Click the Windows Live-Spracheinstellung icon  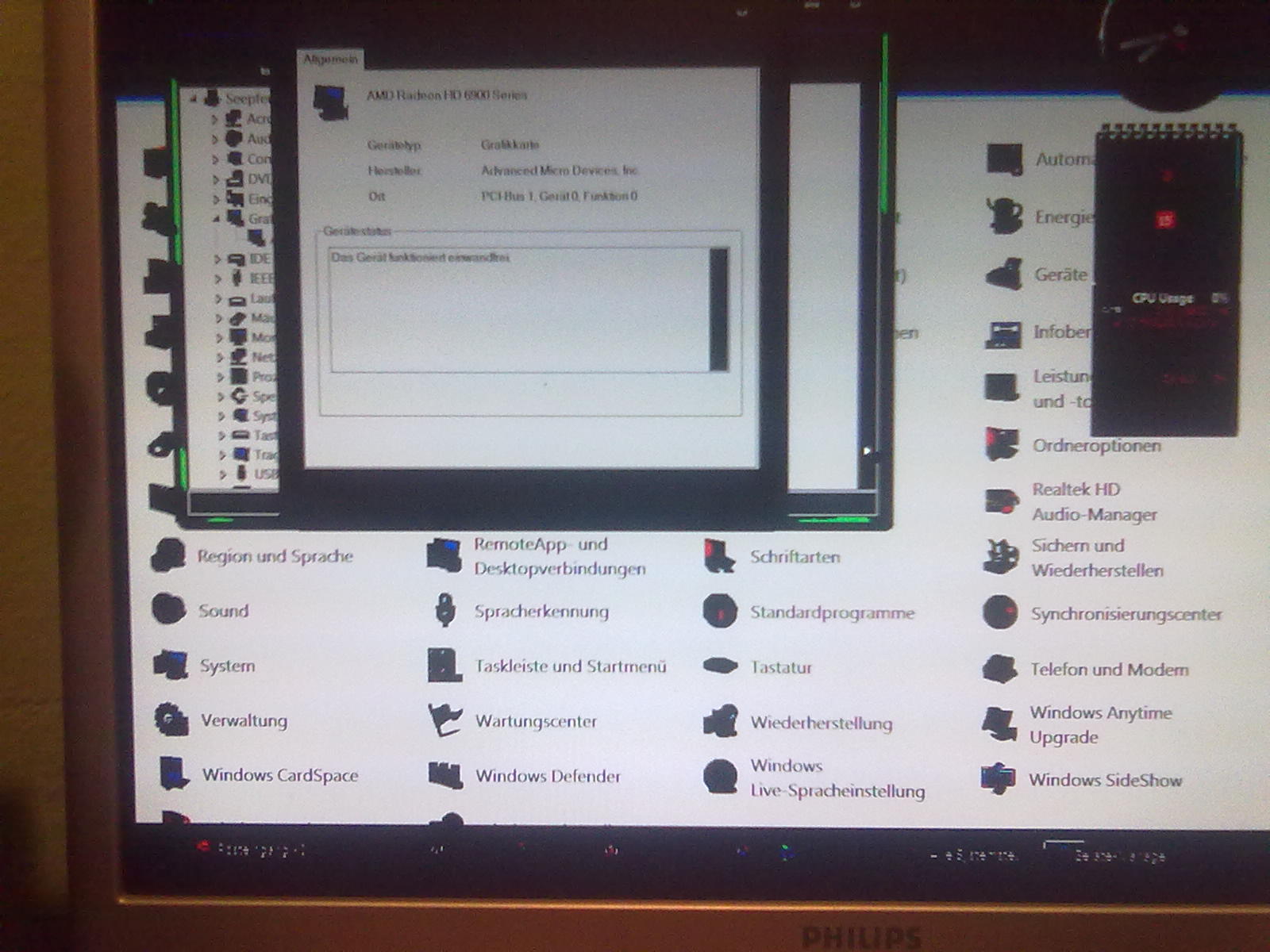pos(721,777)
